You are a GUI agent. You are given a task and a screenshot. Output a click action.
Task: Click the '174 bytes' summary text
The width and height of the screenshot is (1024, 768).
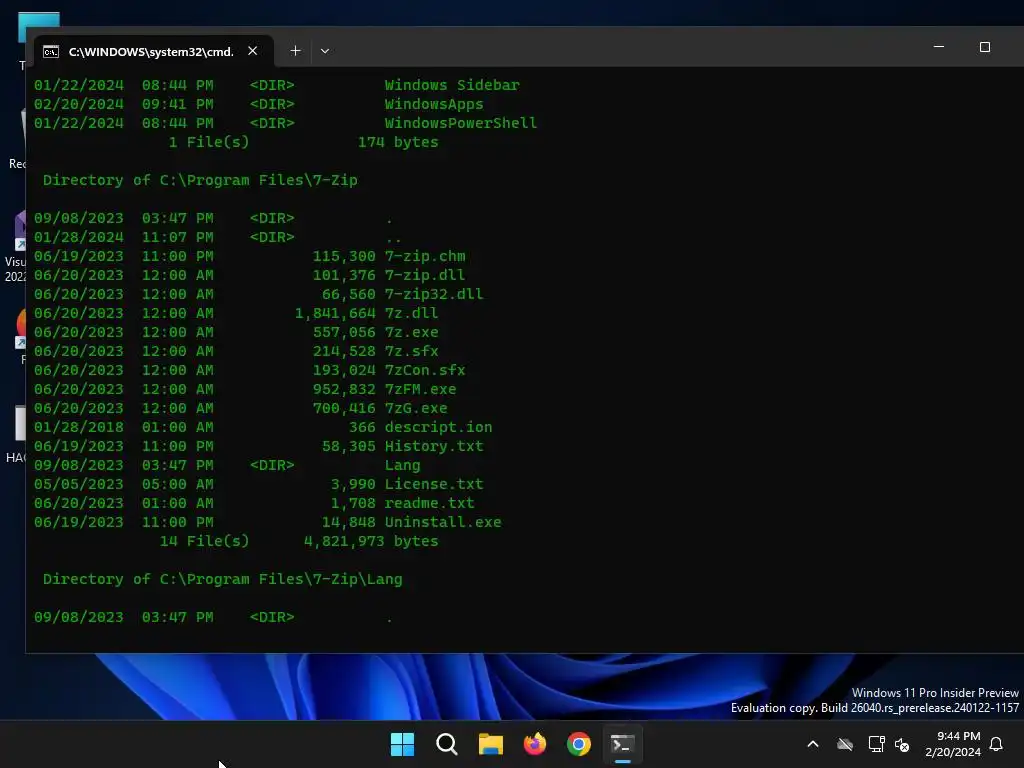click(398, 142)
